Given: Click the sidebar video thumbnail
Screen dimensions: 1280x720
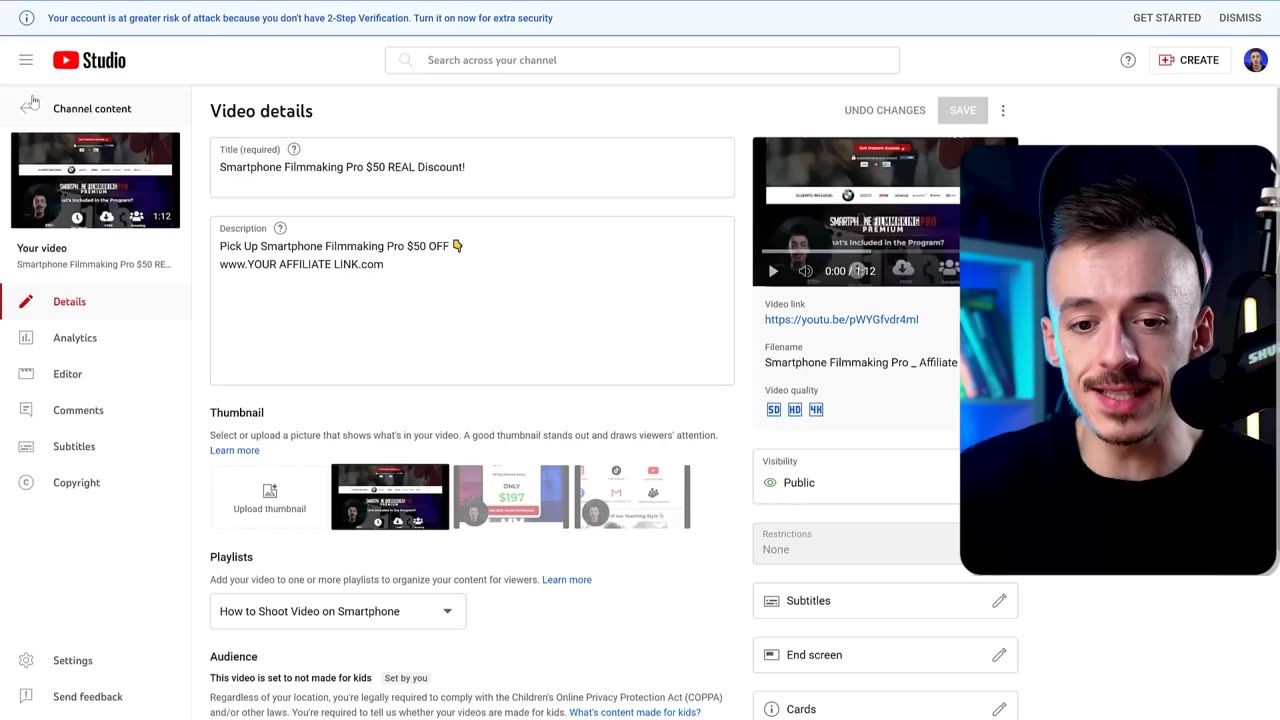Looking at the screenshot, I should [x=96, y=180].
